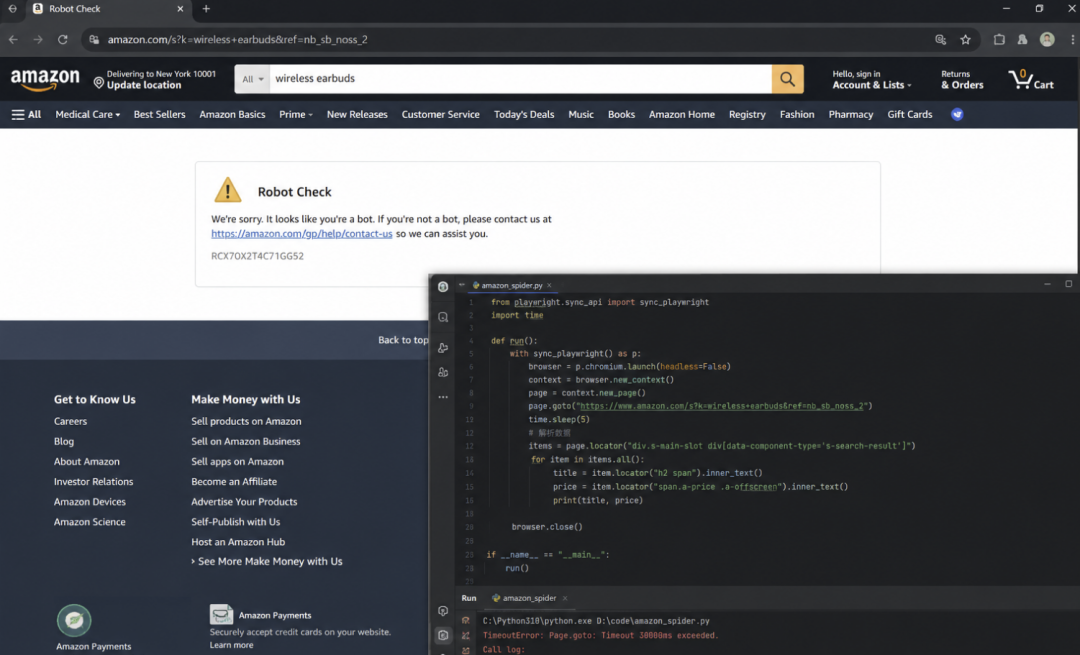Screen dimensions: 1080x655
Task: Open Music in nav bar
Action: [x=581, y=114]
